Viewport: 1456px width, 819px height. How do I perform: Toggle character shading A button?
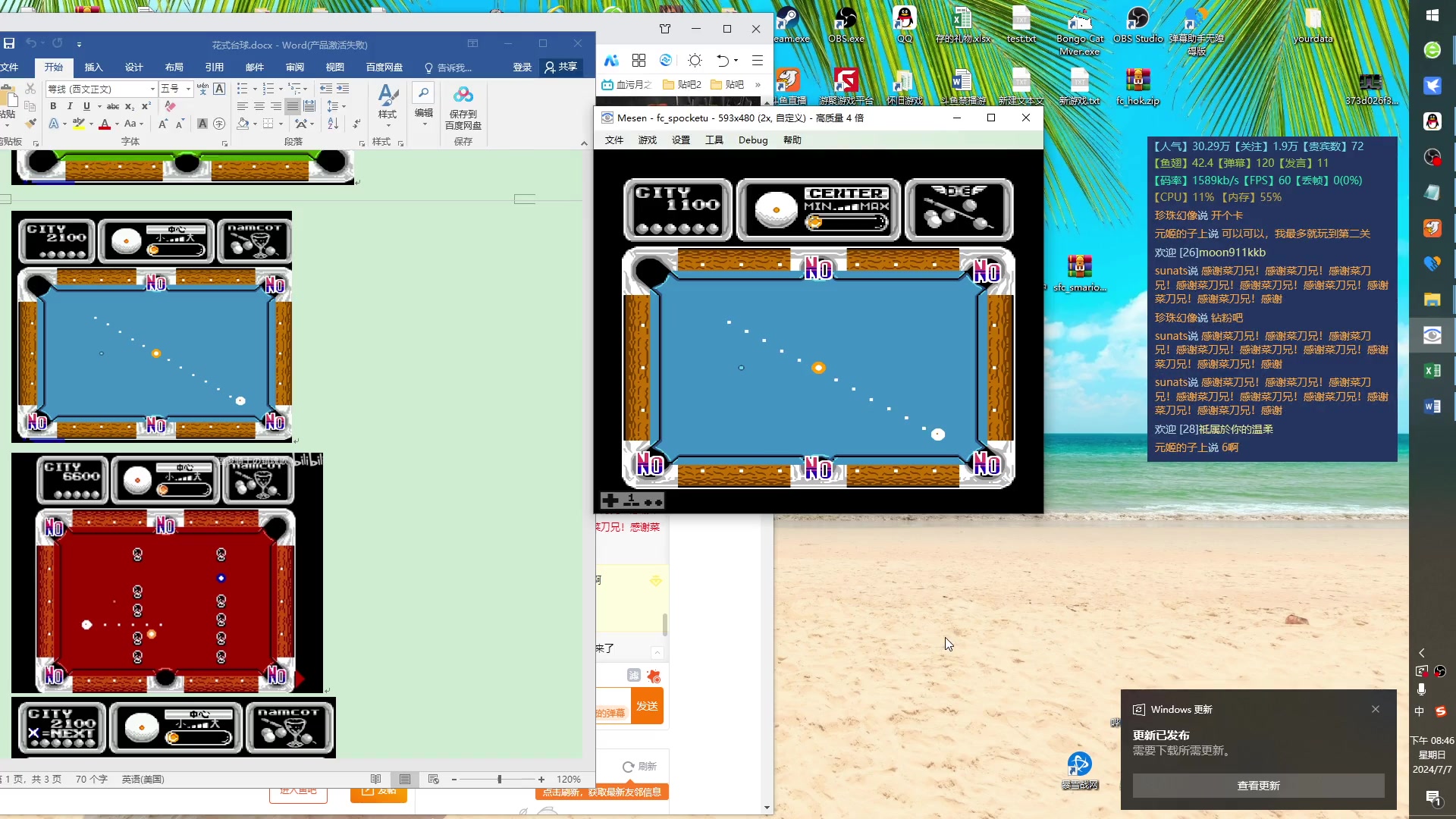pos(202,124)
